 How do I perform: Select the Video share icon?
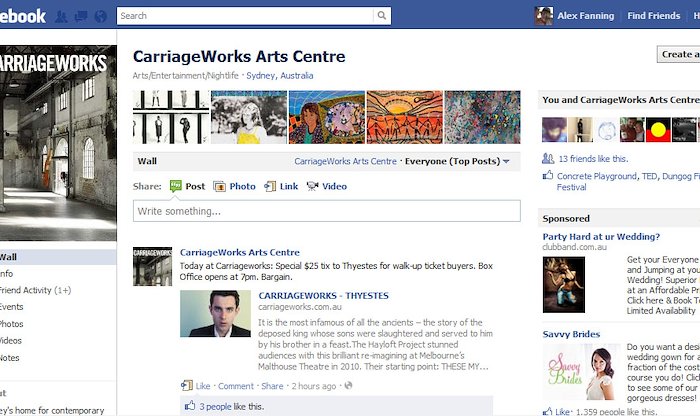(x=312, y=186)
